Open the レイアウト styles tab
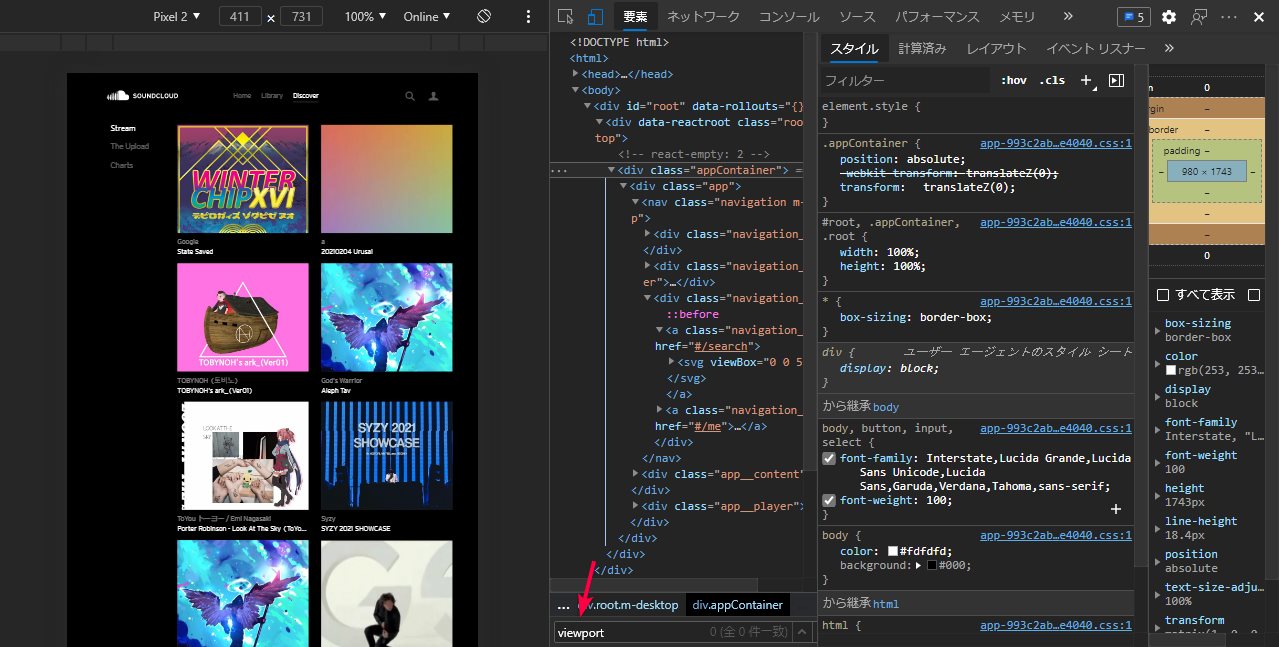The height and width of the screenshot is (647, 1279). tap(996, 48)
